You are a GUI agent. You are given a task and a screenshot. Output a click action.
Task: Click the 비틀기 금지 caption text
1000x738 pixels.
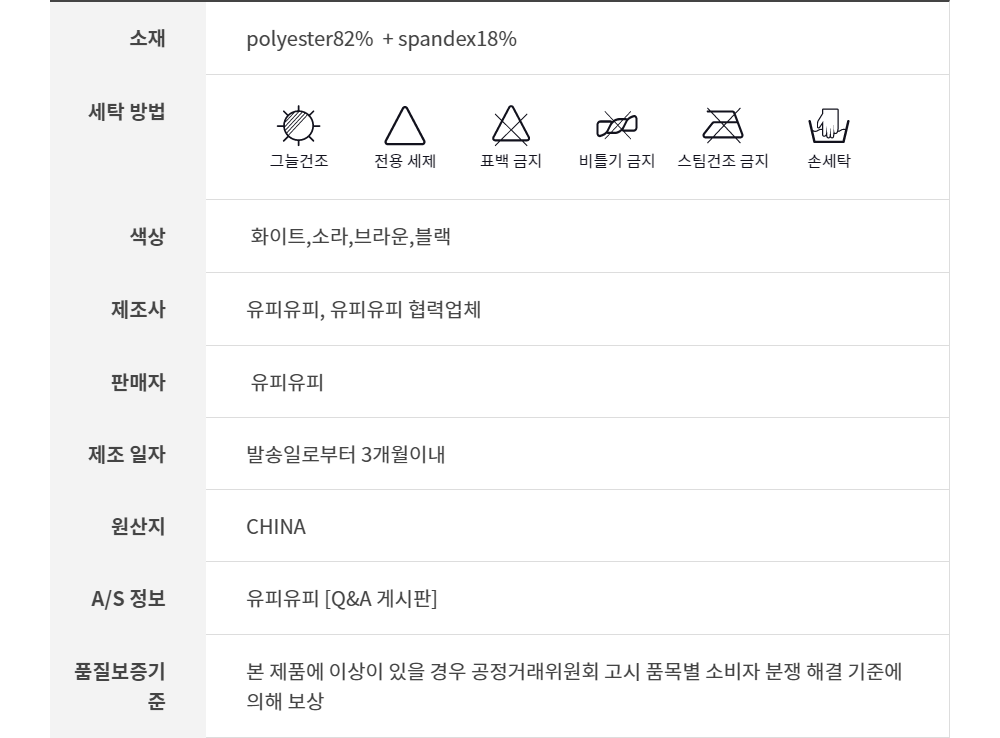[x=617, y=161]
